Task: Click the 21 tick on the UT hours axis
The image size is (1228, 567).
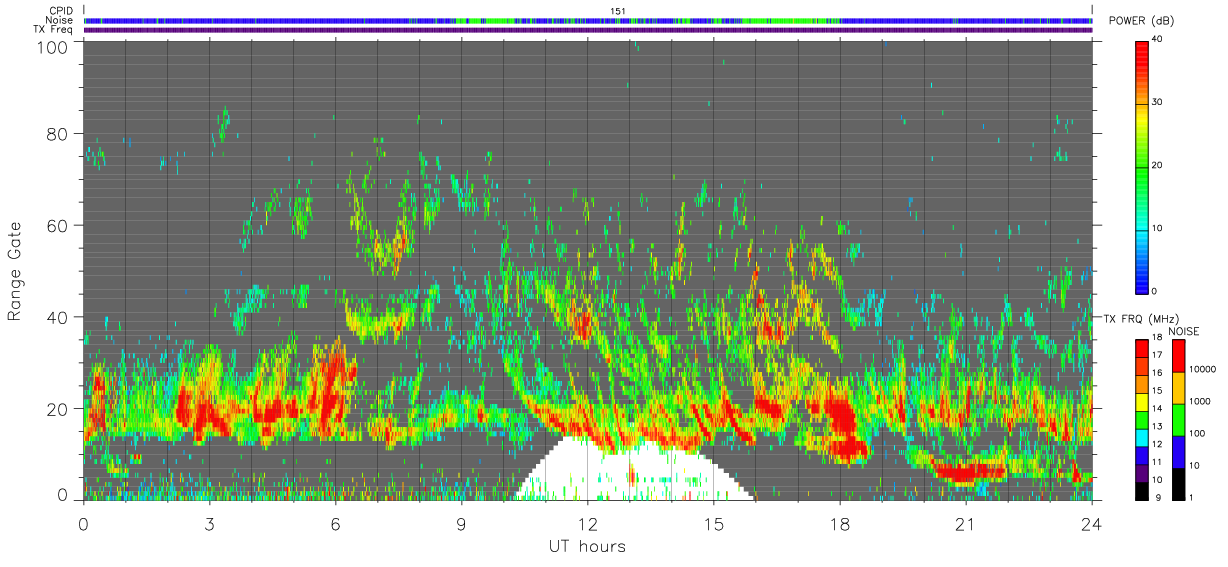Action: (x=965, y=524)
